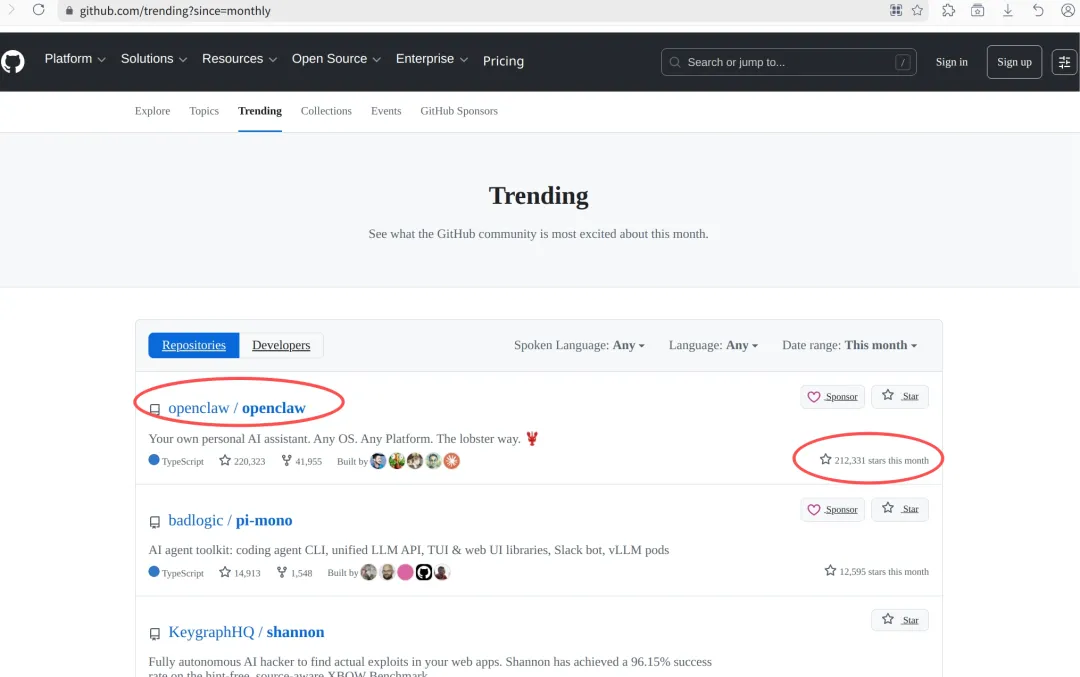Click the forward navigation arrow in browser
The image size is (1080, 677).
tap(11, 10)
